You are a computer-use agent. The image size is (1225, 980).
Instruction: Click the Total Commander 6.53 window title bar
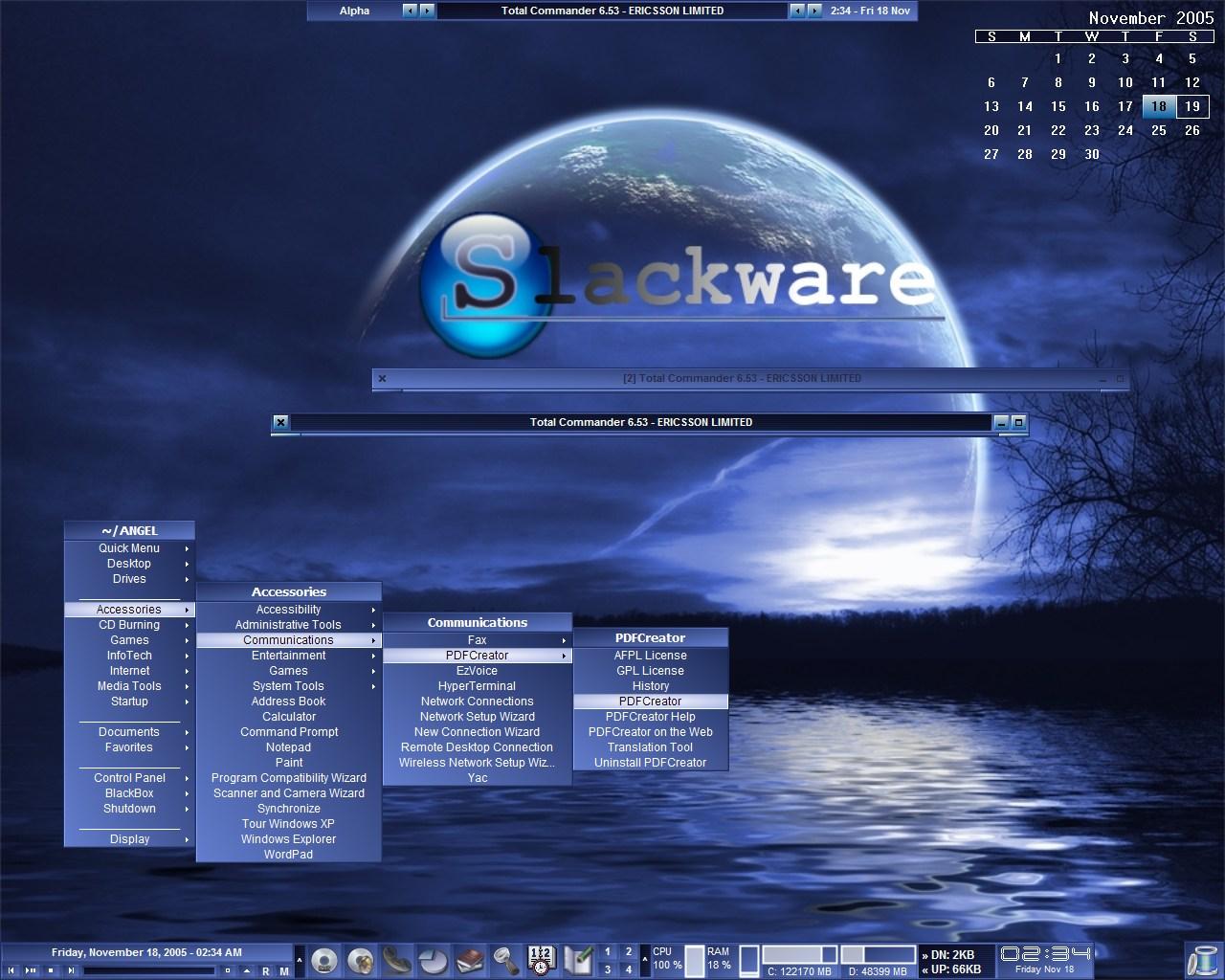[x=641, y=422]
